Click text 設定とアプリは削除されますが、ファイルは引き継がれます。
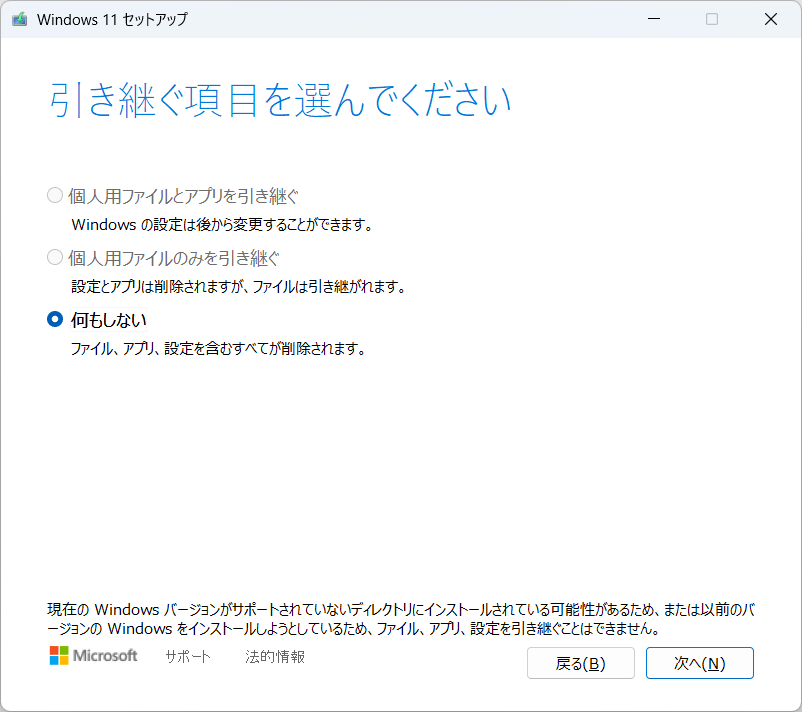Image resolution: width=802 pixels, height=712 pixels. pos(239,286)
